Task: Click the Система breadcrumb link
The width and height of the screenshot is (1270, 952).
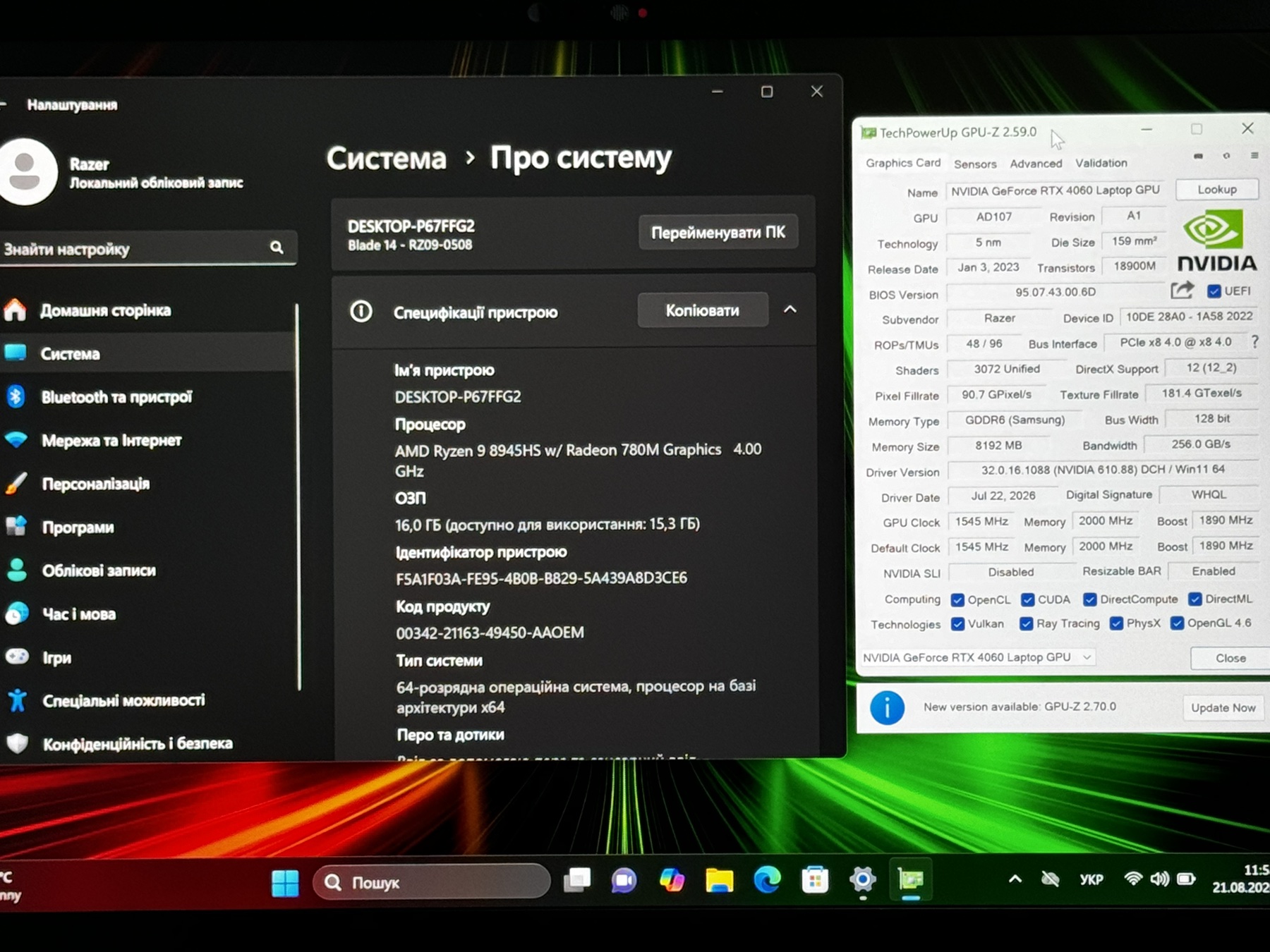Action: [x=386, y=158]
